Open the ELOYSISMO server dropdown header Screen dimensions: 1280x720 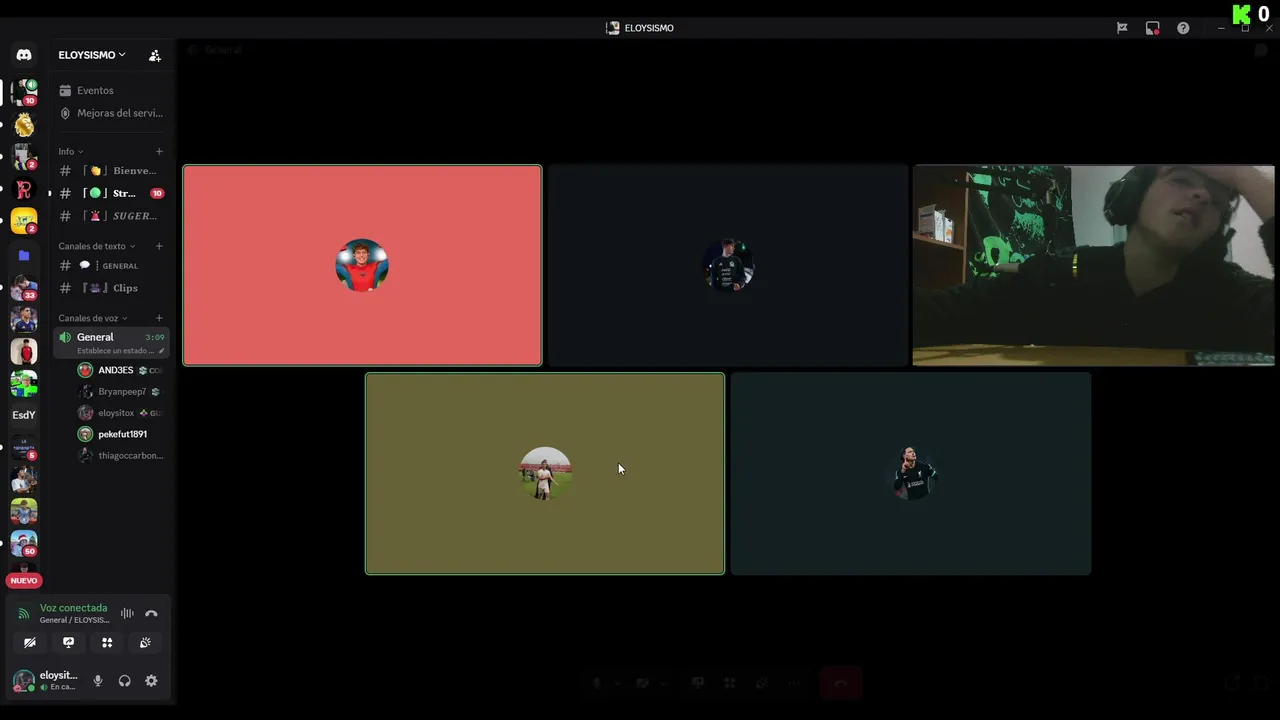click(92, 55)
